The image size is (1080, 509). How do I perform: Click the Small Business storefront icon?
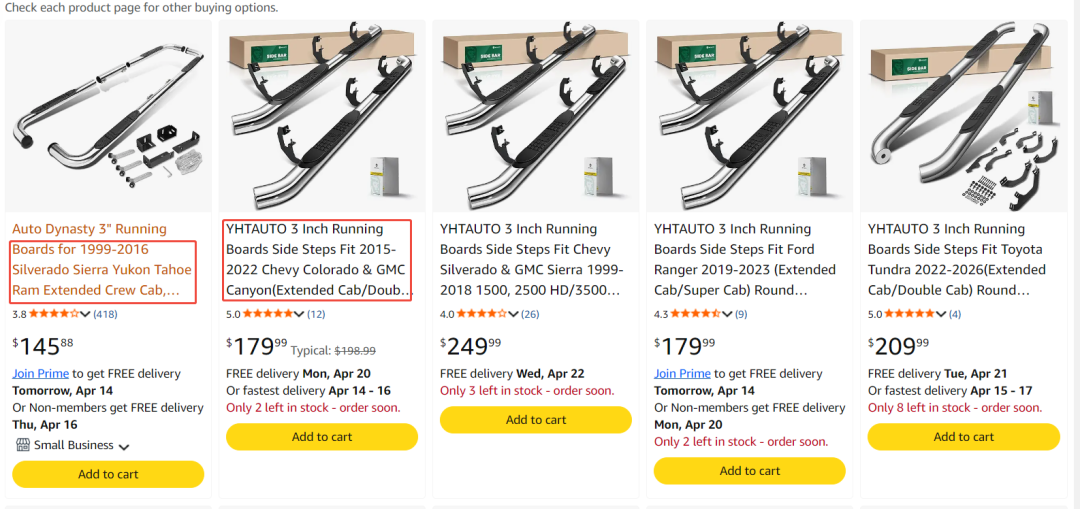22,445
